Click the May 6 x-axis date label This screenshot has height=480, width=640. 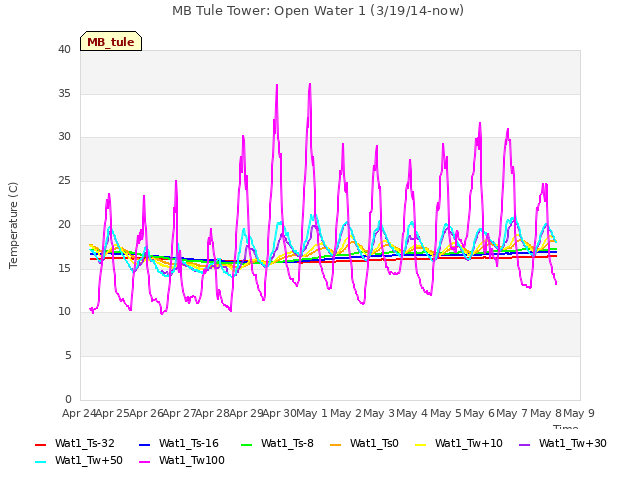click(479, 413)
